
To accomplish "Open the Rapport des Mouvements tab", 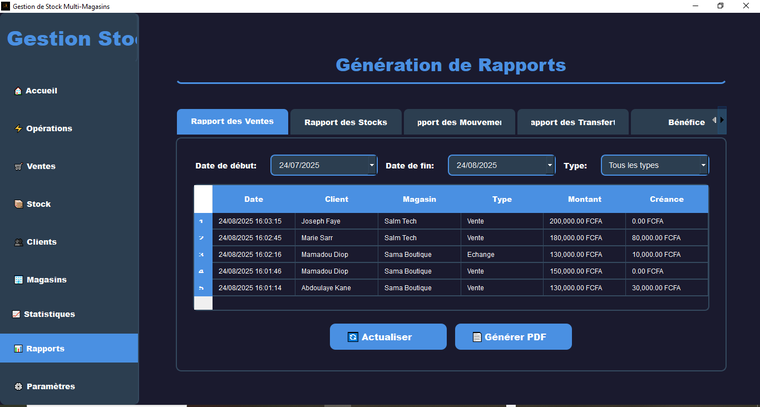I will point(459,122).
